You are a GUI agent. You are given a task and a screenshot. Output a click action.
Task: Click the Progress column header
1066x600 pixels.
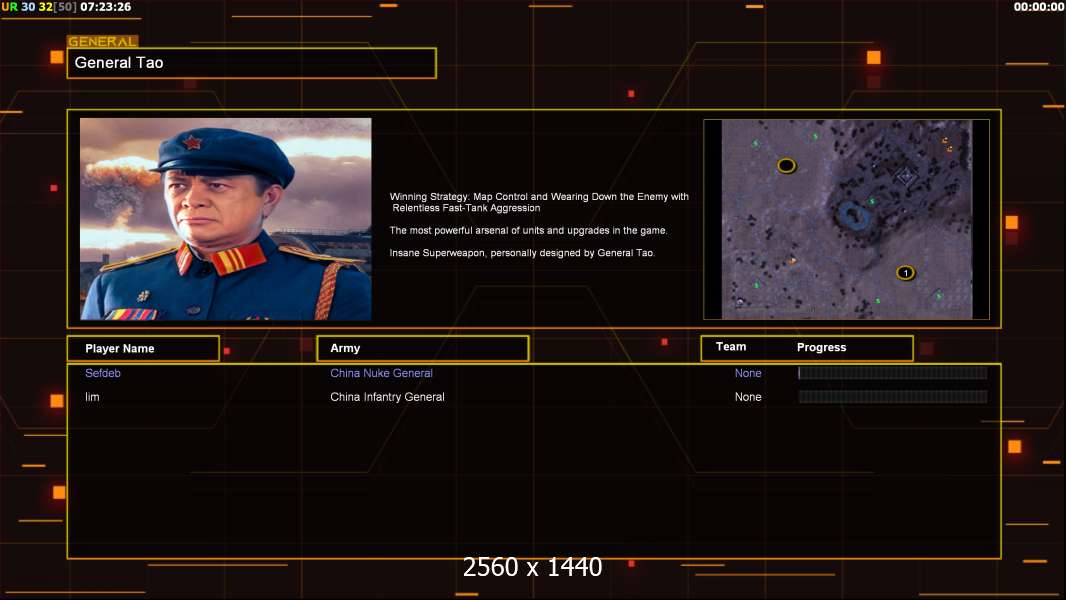[x=821, y=347]
